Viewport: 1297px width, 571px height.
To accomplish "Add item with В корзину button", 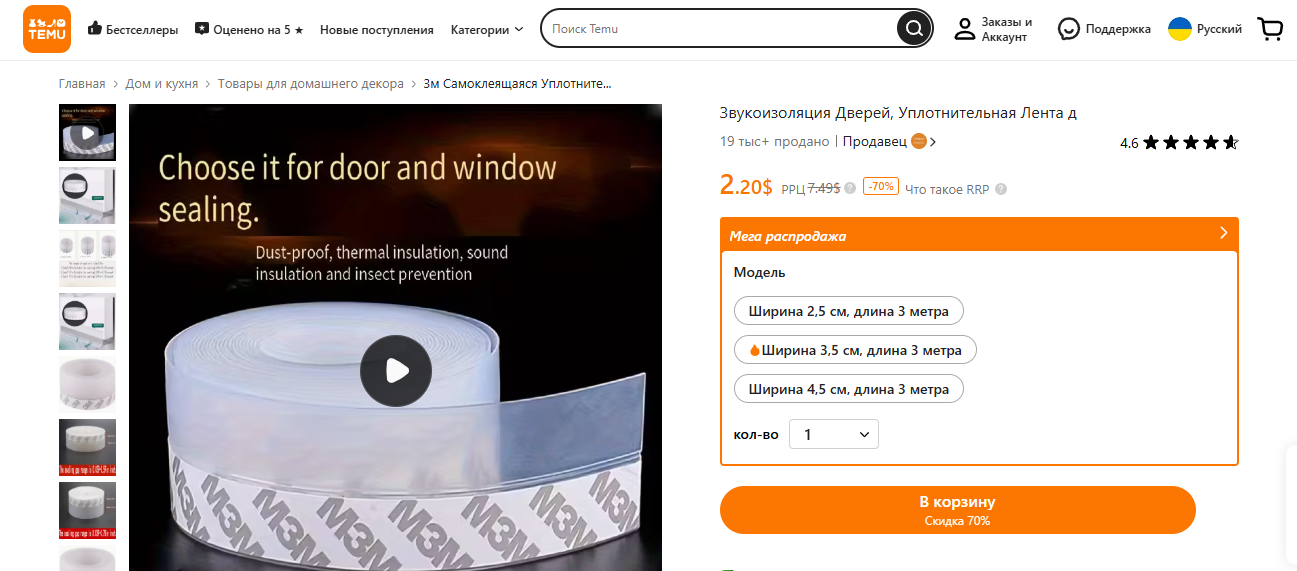I will 957,510.
